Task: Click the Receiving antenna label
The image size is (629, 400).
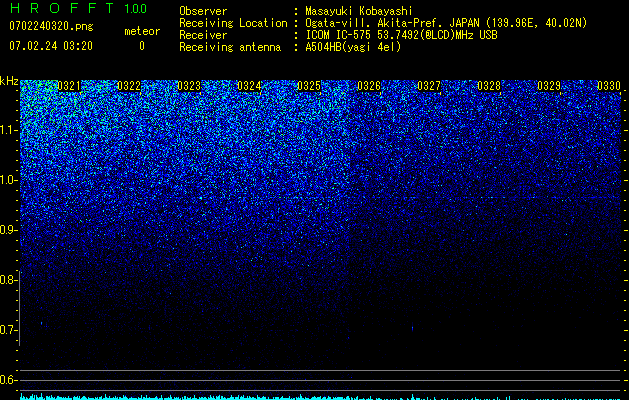Action: pyautogui.click(x=230, y=47)
